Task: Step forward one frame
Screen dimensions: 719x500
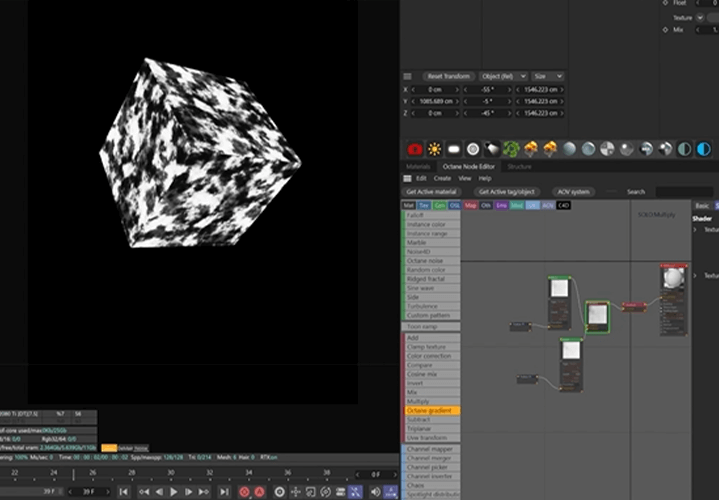Action: click(x=188, y=492)
